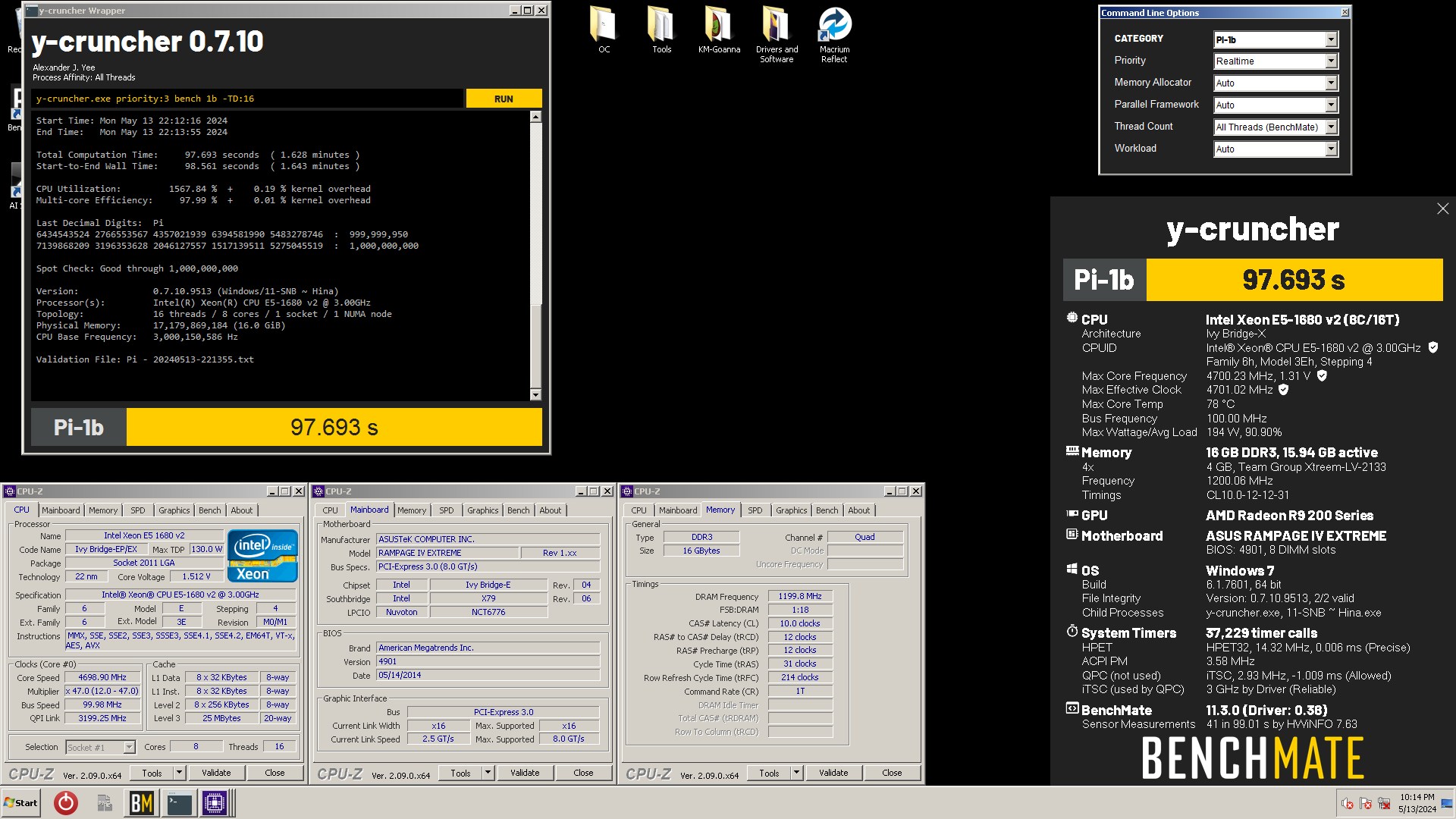Click the y-cruncher Wrapper title bar icon
Viewport: 1456px width, 819px height.
click(x=31, y=11)
